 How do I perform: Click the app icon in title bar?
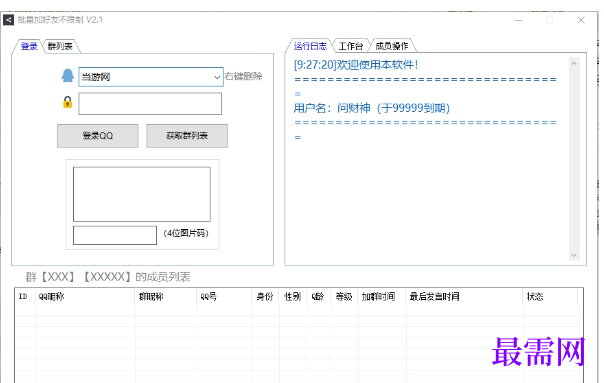pyautogui.click(x=8, y=20)
